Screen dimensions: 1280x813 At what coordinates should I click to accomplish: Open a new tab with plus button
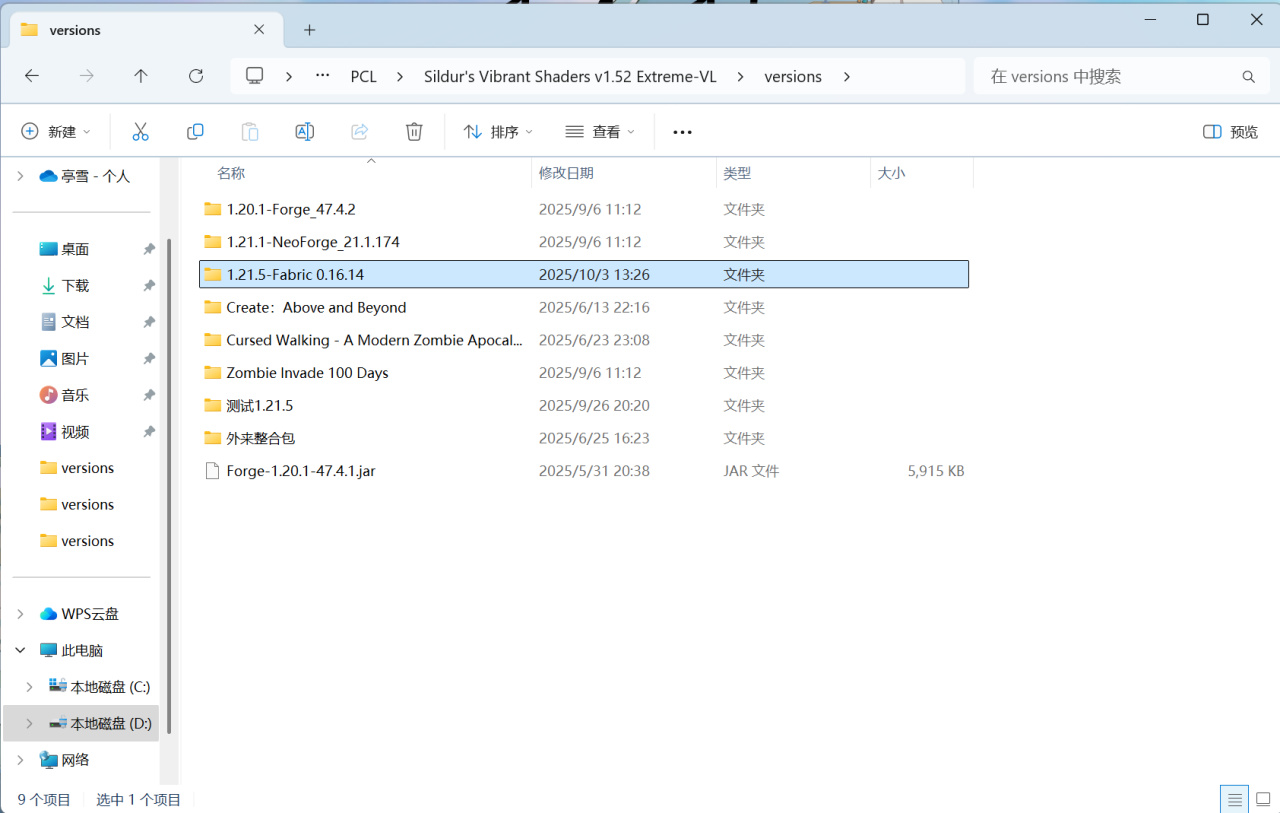click(309, 30)
